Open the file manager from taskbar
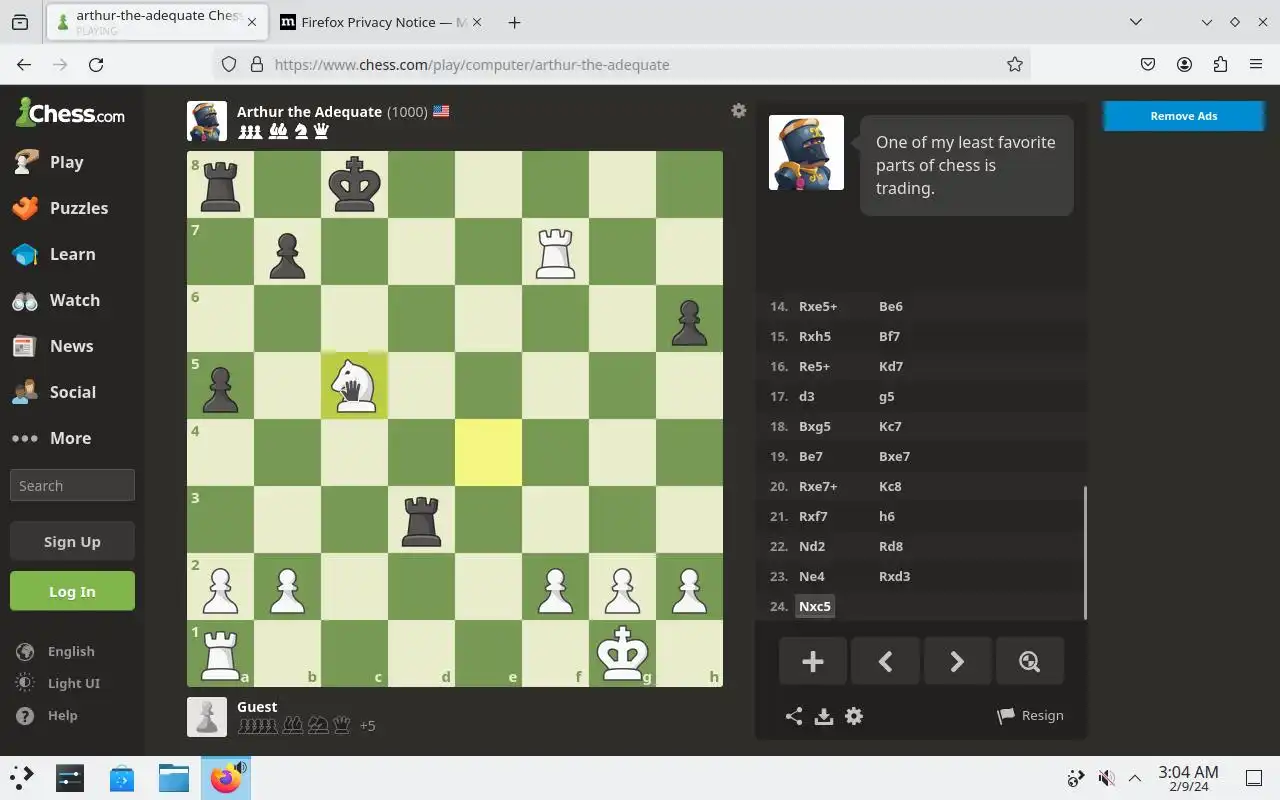The height and width of the screenshot is (800, 1280). 174,777
